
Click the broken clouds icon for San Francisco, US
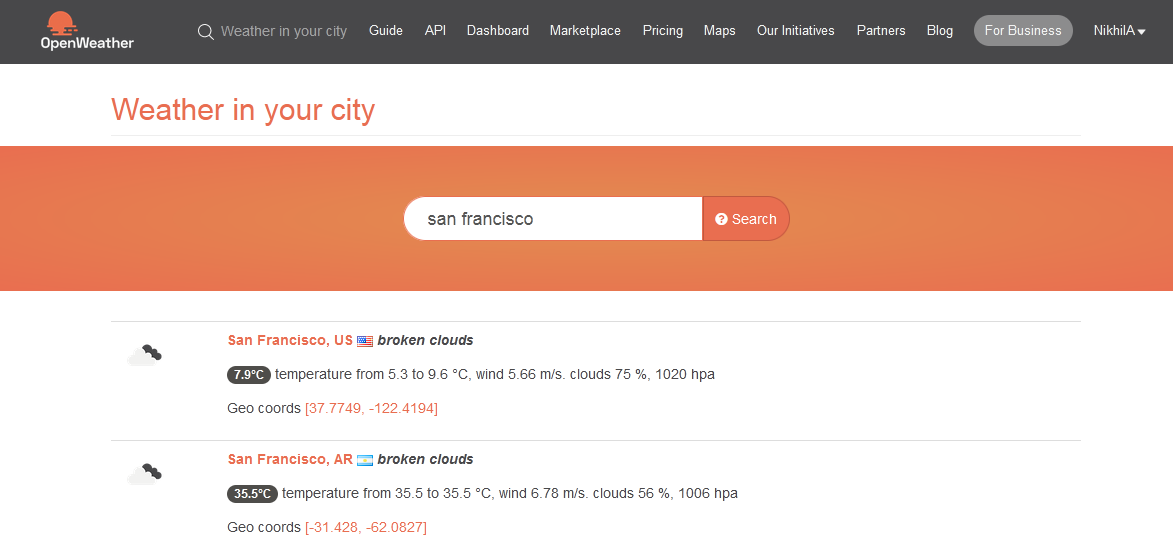click(x=144, y=355)
